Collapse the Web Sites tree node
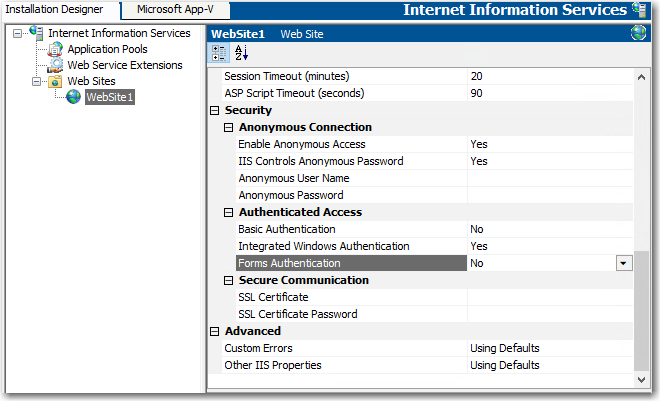The width and height of the screenshot is (660, 401). [x=37, y=81]
